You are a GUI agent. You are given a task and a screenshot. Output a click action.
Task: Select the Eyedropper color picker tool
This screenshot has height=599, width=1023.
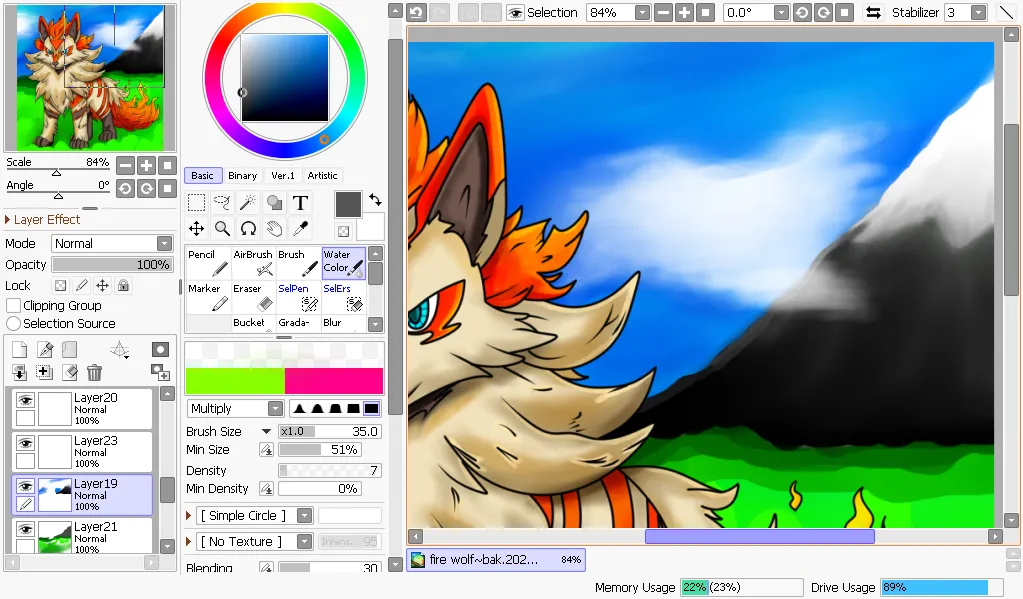click(300, 228)
